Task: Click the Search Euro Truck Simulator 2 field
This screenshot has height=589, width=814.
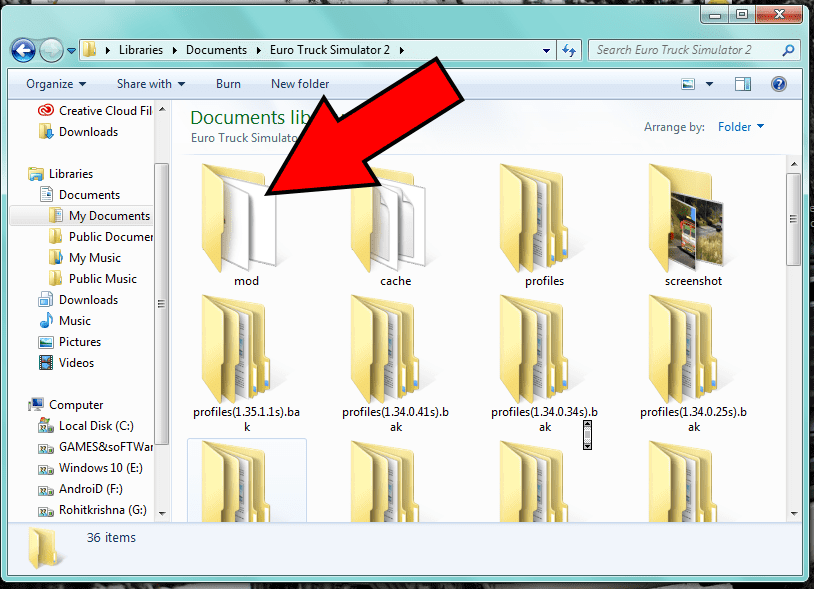Action: [x=694, y=50]
